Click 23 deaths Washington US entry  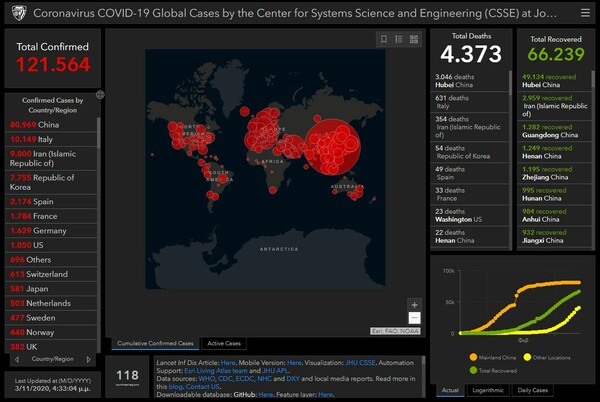[470, 215]
